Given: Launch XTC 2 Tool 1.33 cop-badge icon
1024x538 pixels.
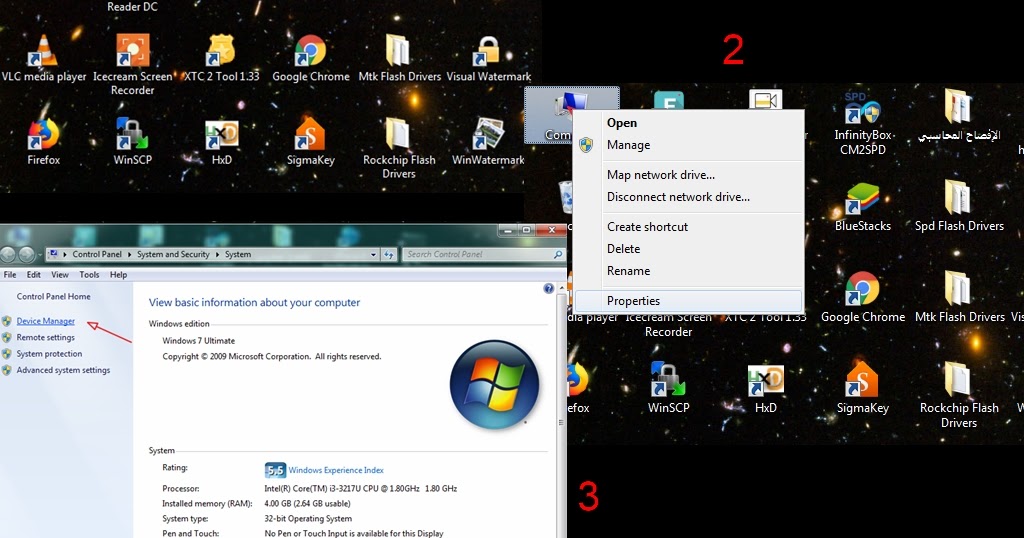Looking at the screenshot, I should coord(221,51).
